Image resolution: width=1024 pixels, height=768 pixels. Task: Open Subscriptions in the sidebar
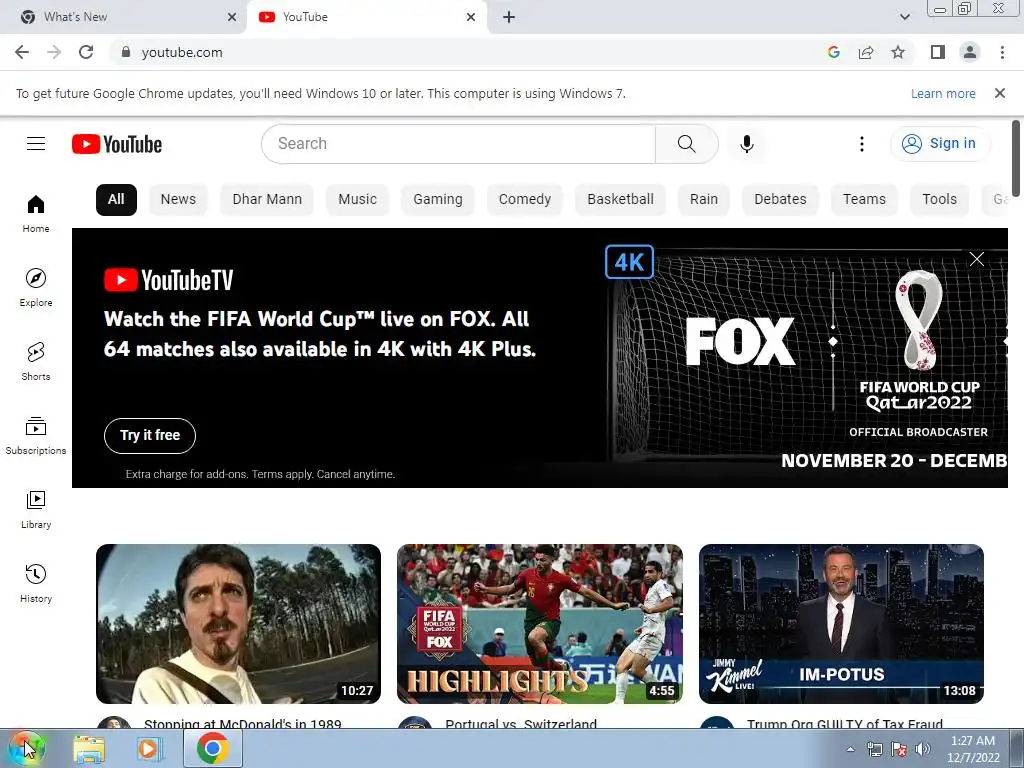tap(36, 436)
